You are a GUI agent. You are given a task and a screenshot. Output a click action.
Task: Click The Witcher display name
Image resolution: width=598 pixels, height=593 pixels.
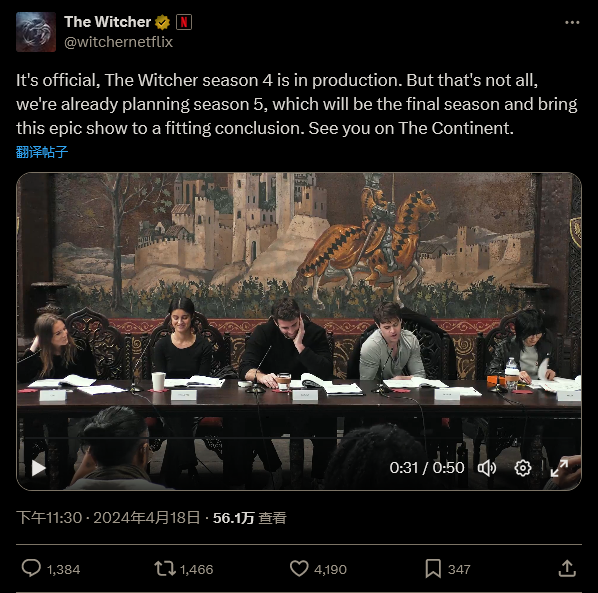click(108, 22)
